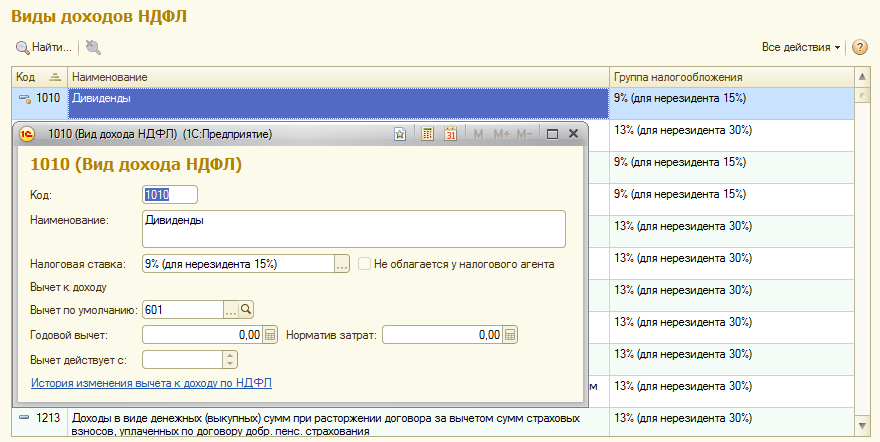Click the Вычет по умолчанию field 601
This screenshot has width=880, height=442.
click(183, 309)
